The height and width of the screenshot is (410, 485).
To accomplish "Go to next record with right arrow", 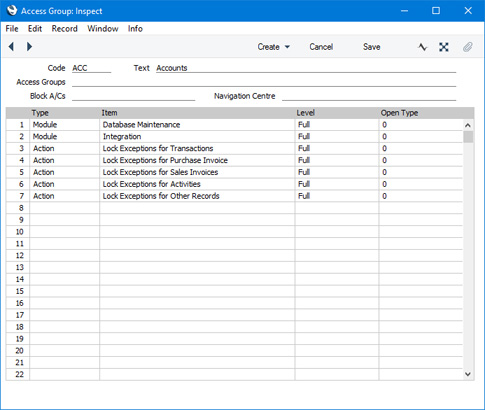I will tap(29, 47).
